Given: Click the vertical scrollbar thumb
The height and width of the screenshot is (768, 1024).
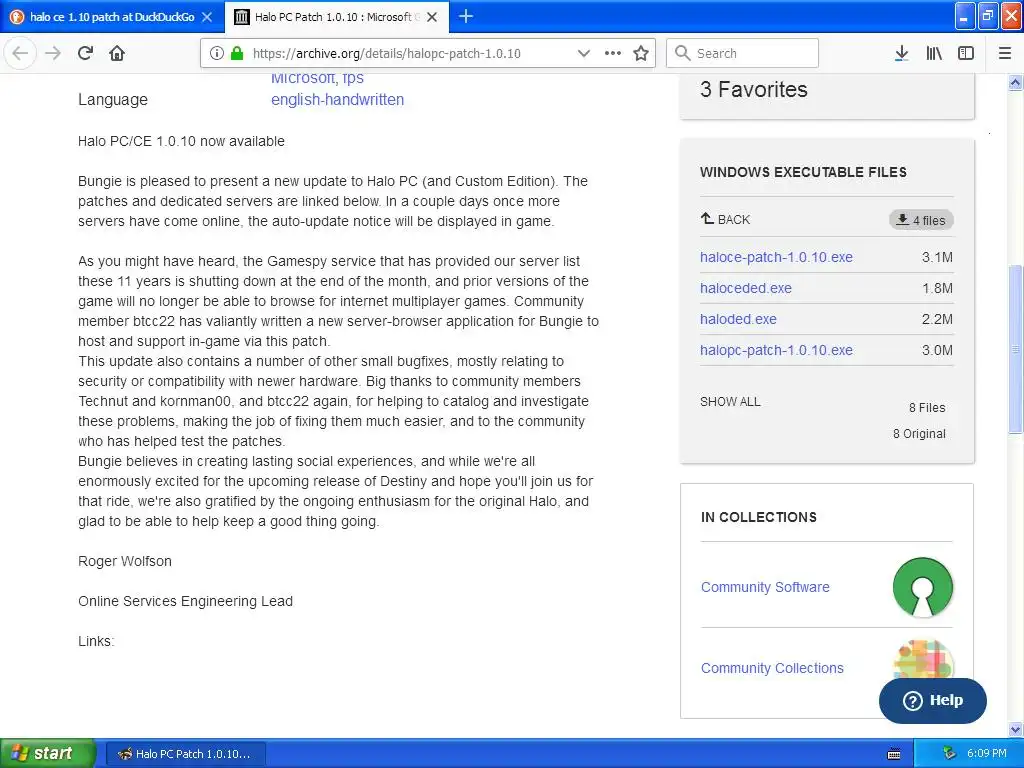Looking at the screenshot, I should (x=1015, y=349).
